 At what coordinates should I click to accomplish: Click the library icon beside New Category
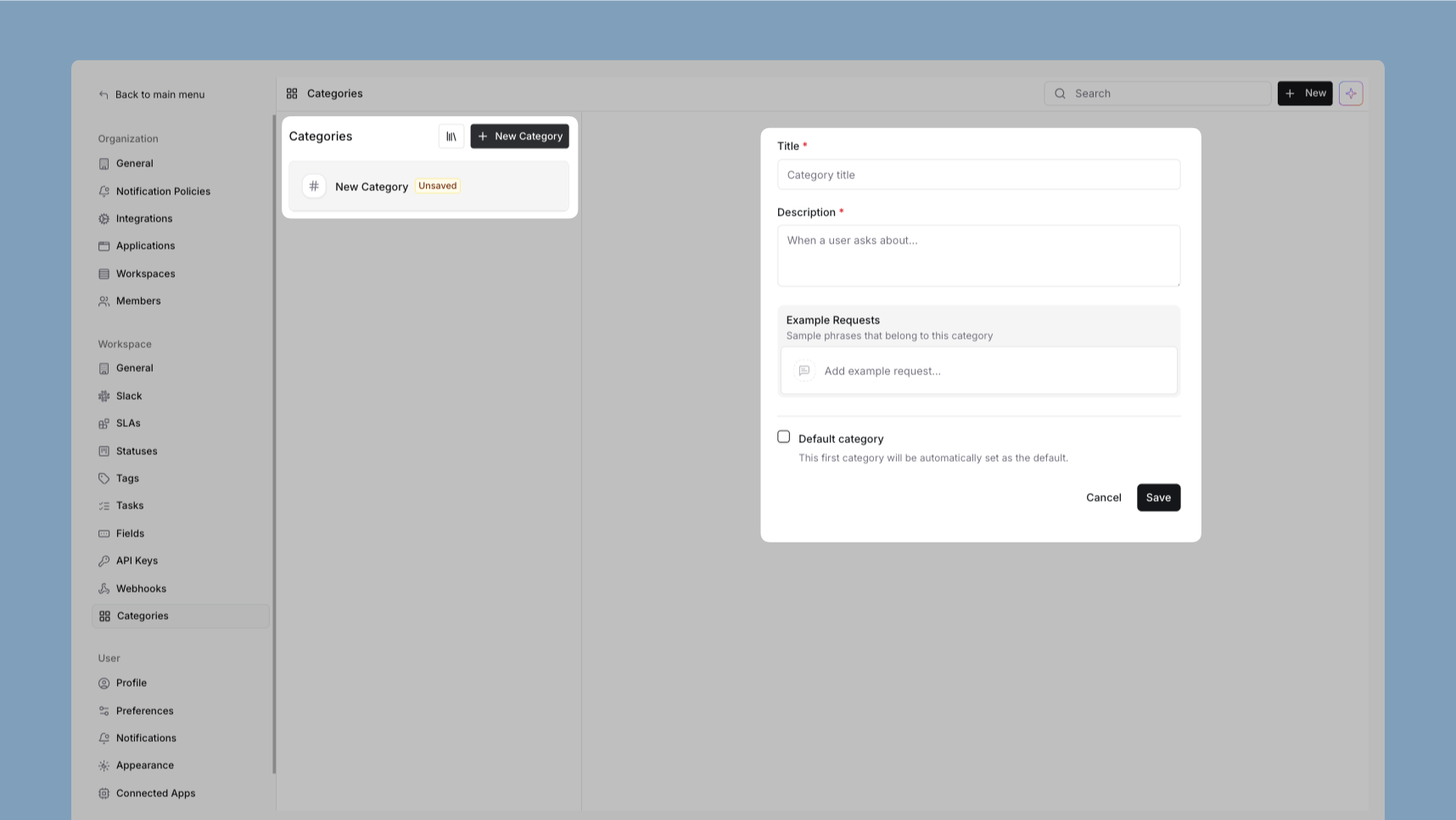point(451,137)
